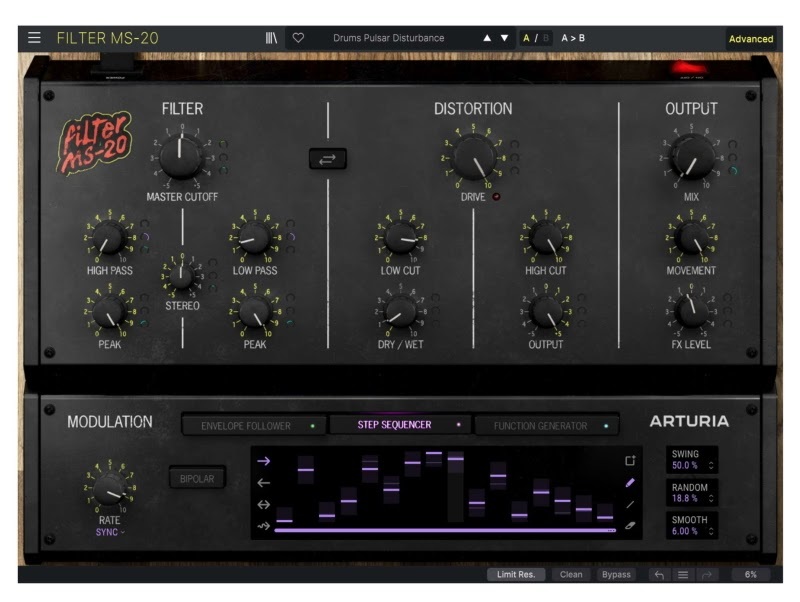This screenshot has height=602, width=800.
Task: Click the Advanced button
Action: pos(751,39)
